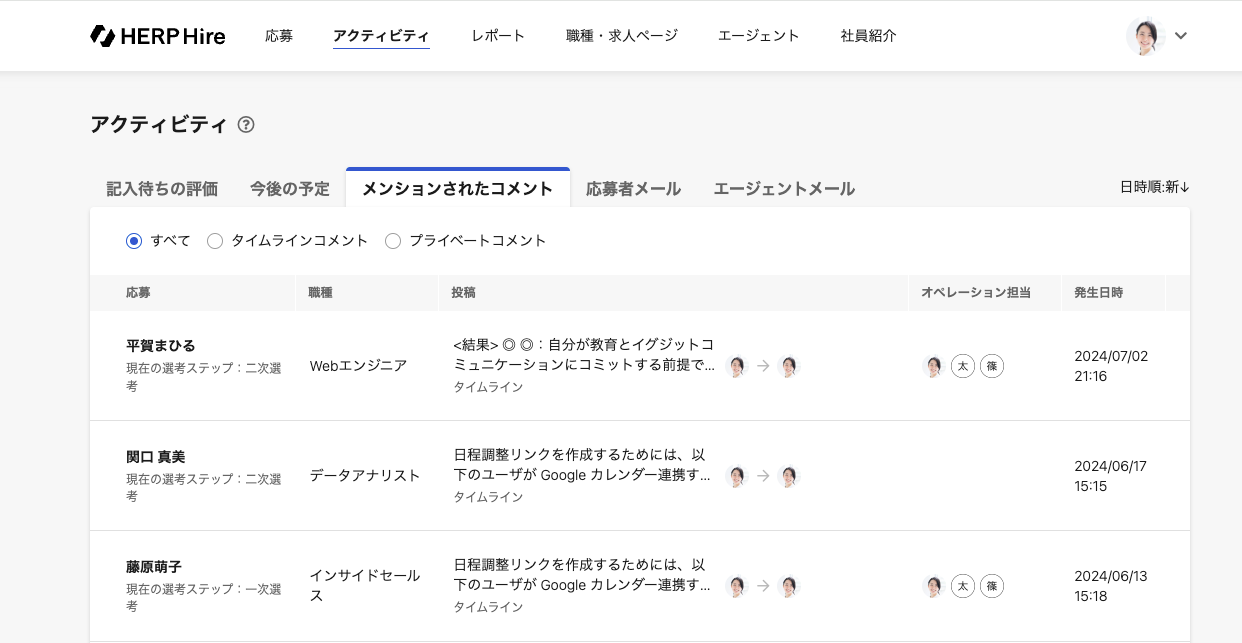1242x643 pixels.
Task: Select the プライベートコメント radio option
Action: (x=393, y=241)
